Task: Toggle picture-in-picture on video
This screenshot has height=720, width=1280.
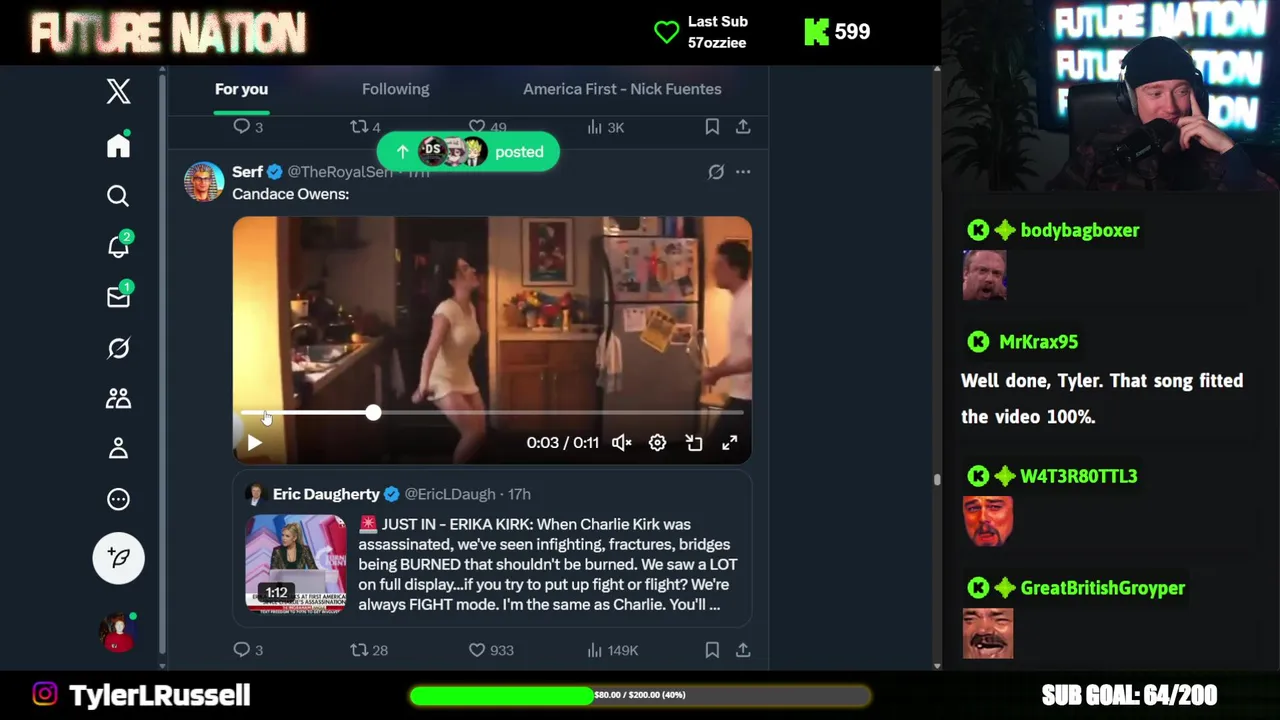Action: [x=694, y=443]
